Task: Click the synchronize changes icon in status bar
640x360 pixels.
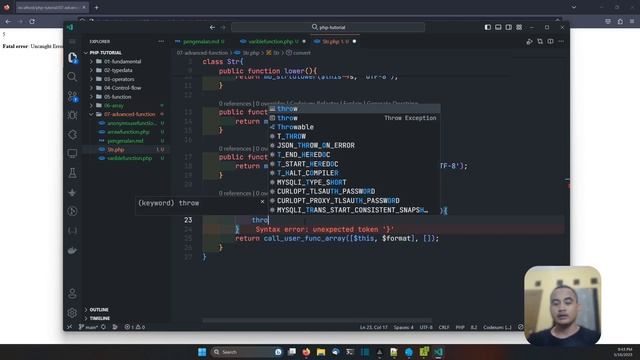Action: tap(103, 327)
